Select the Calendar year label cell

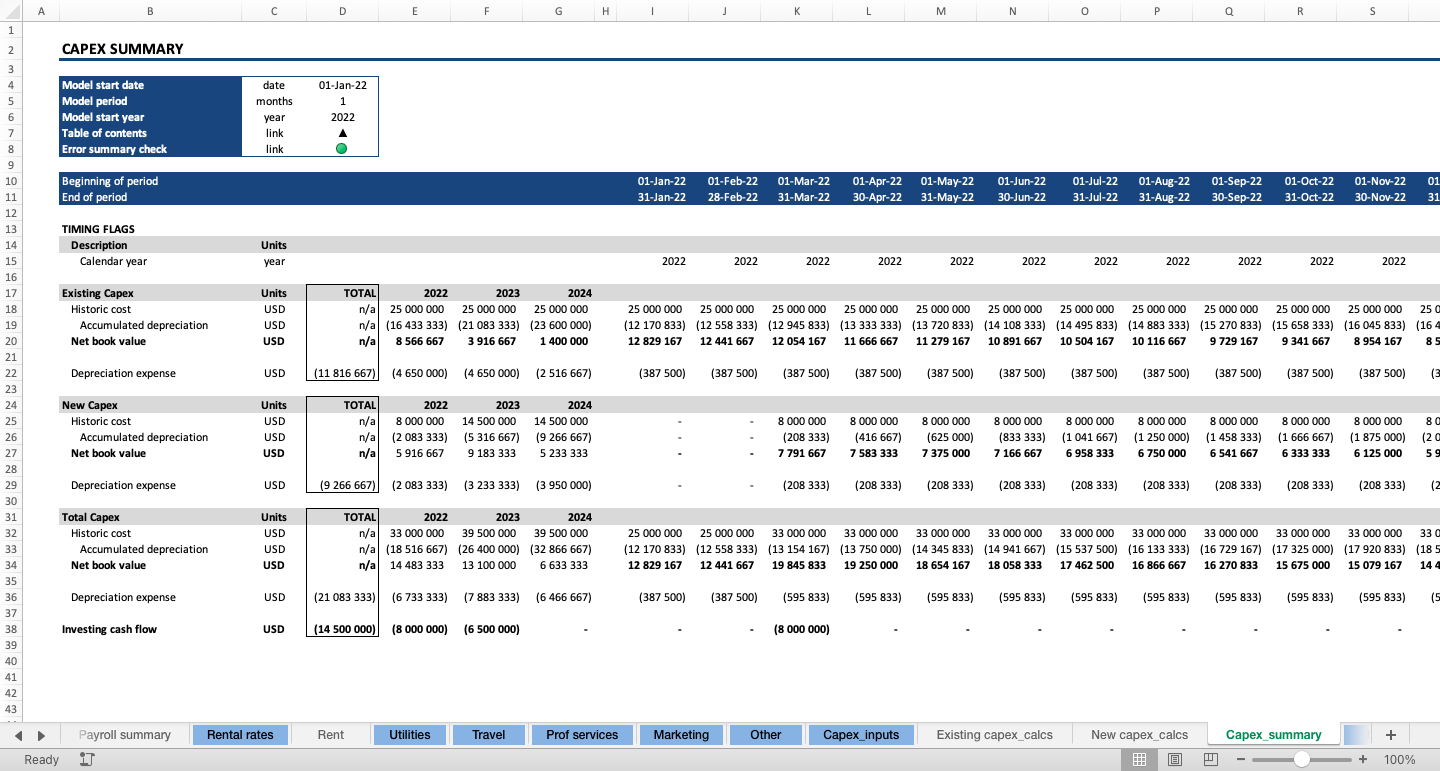point(114,261)
